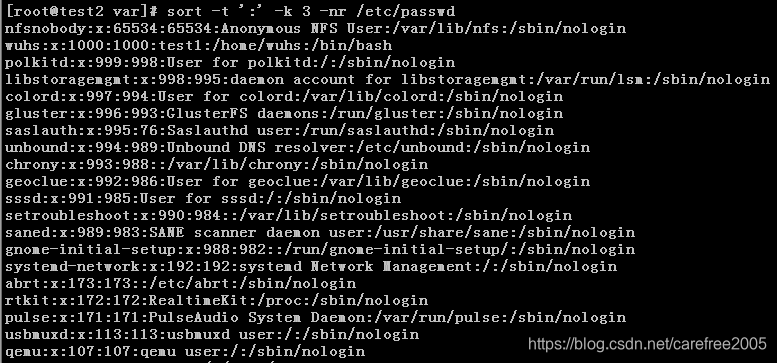The height and width of the screenshot is (363, 777).
Task: Click the gnome-initial-setup entry line
Action: pyautogui.click(x=320, y=250)
